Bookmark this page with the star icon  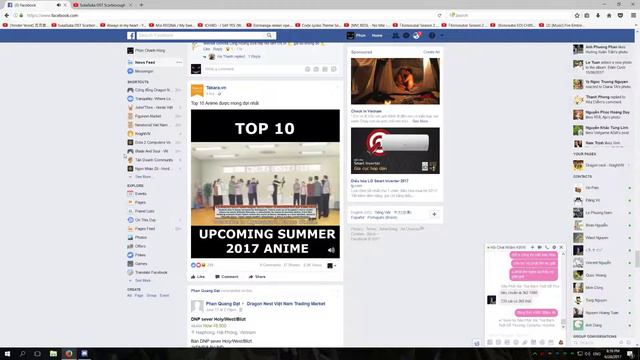(x=577, y=16)
